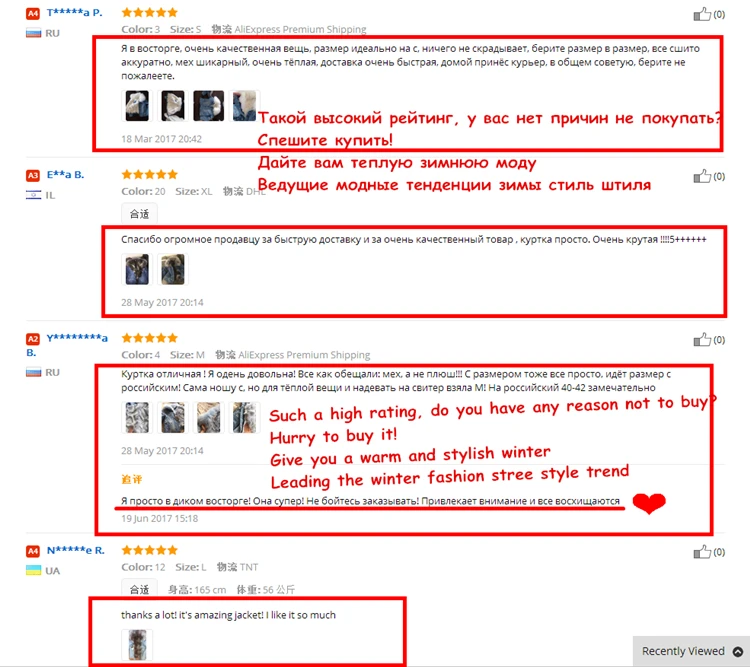Open reviewer profile E**a B.
The image size is (750, 667).
66,175
